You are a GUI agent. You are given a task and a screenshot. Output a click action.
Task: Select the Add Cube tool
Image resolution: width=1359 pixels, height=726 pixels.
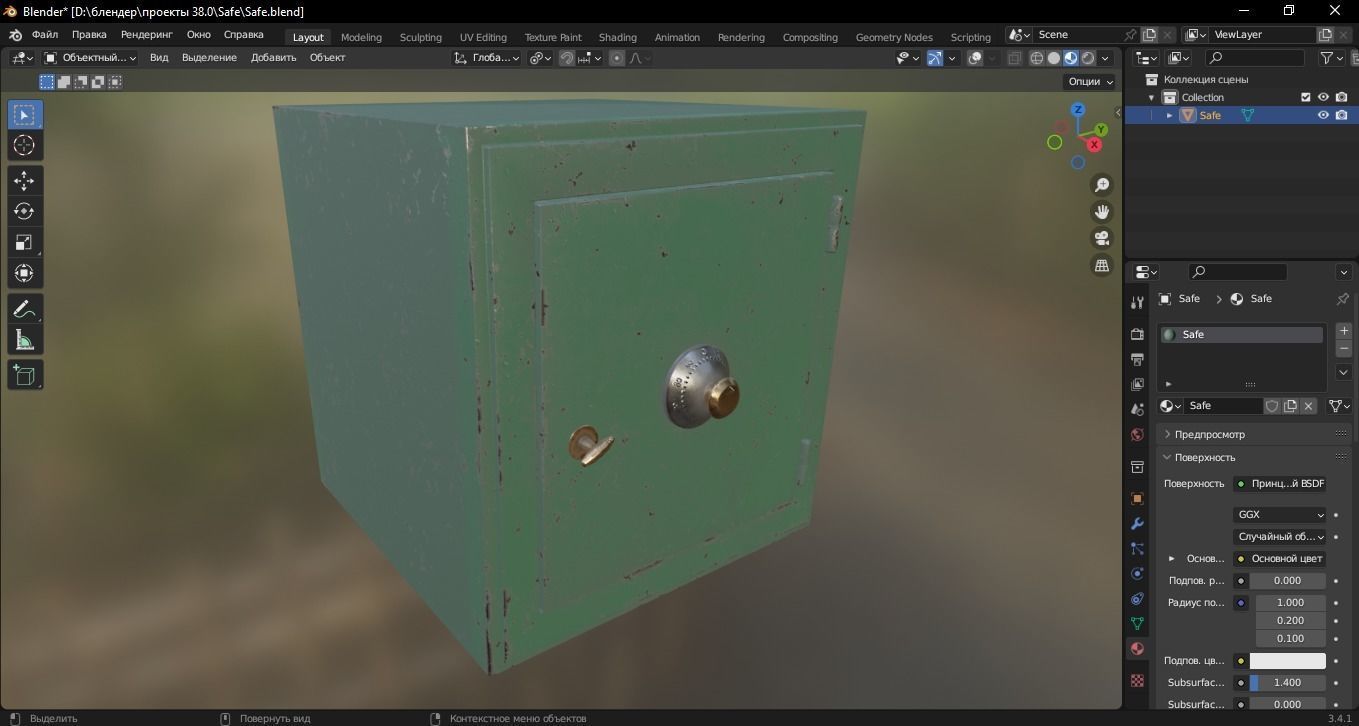point(25,375)
